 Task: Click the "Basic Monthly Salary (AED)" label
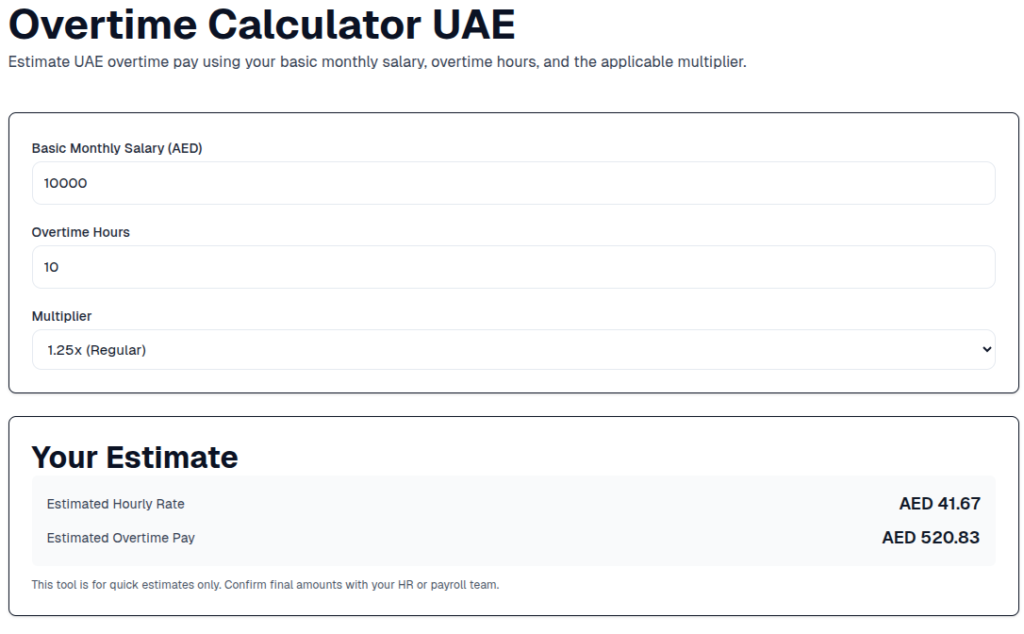point(117,148)
